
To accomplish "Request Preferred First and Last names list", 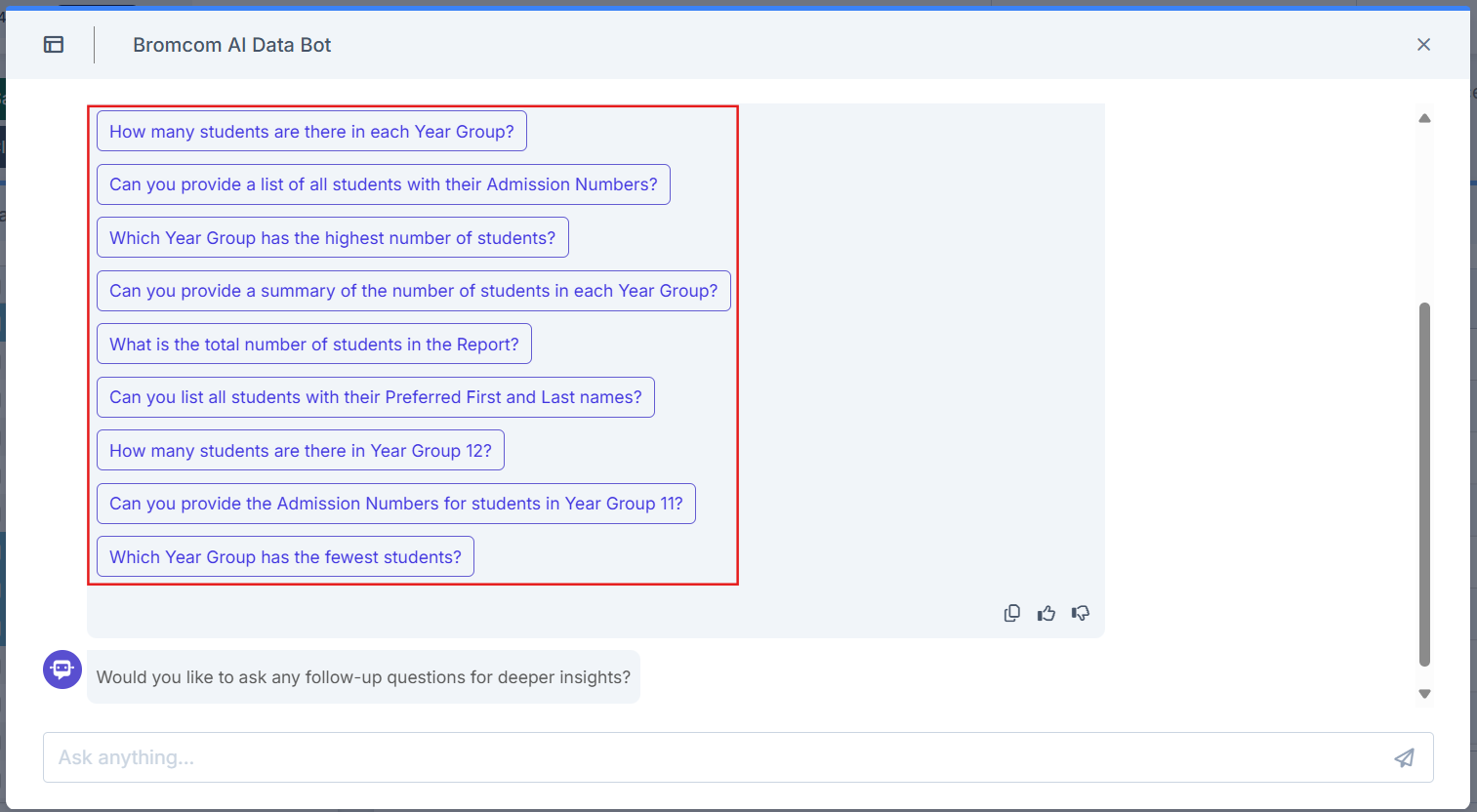I will point(375,396).
